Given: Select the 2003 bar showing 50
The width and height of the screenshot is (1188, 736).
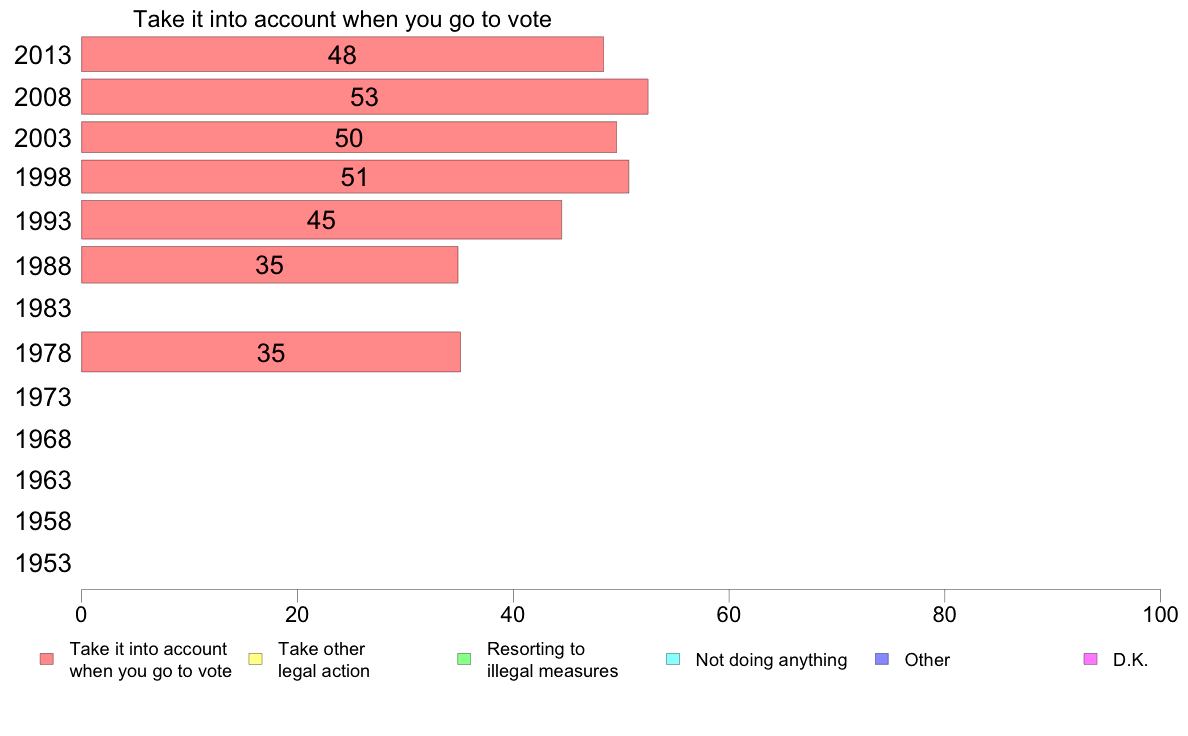Looking at the screenshot, I should click(x=349, y=137).
